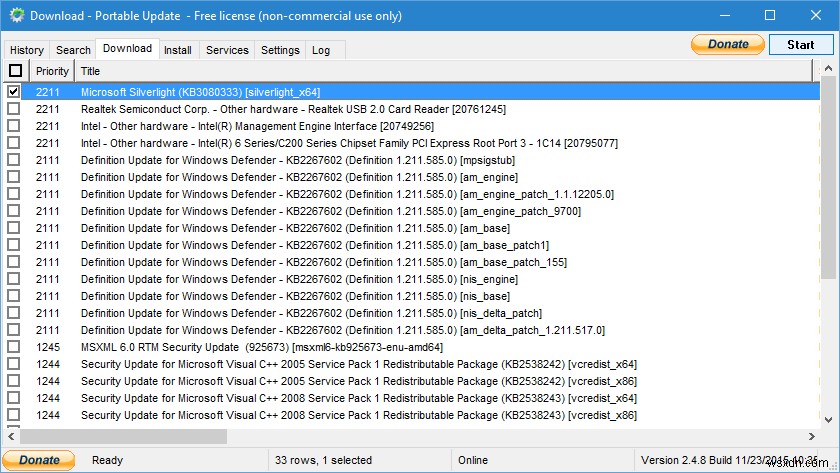The image size is (840, 473).
Task: Minimize the Portable Update window
Action: click(x=725, y=15)
